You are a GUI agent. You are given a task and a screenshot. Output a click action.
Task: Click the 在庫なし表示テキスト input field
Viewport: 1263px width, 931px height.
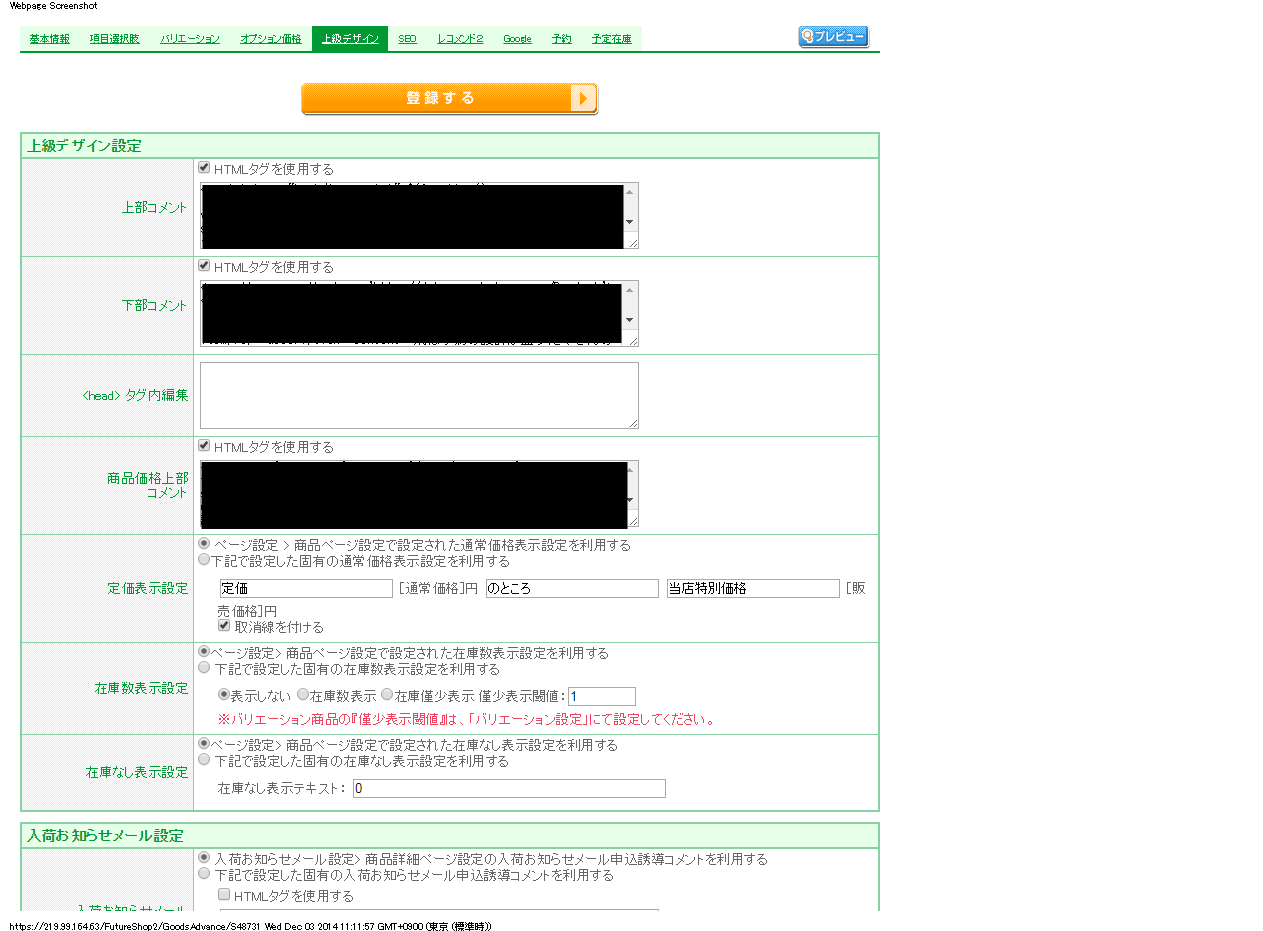tap(509, 788)
